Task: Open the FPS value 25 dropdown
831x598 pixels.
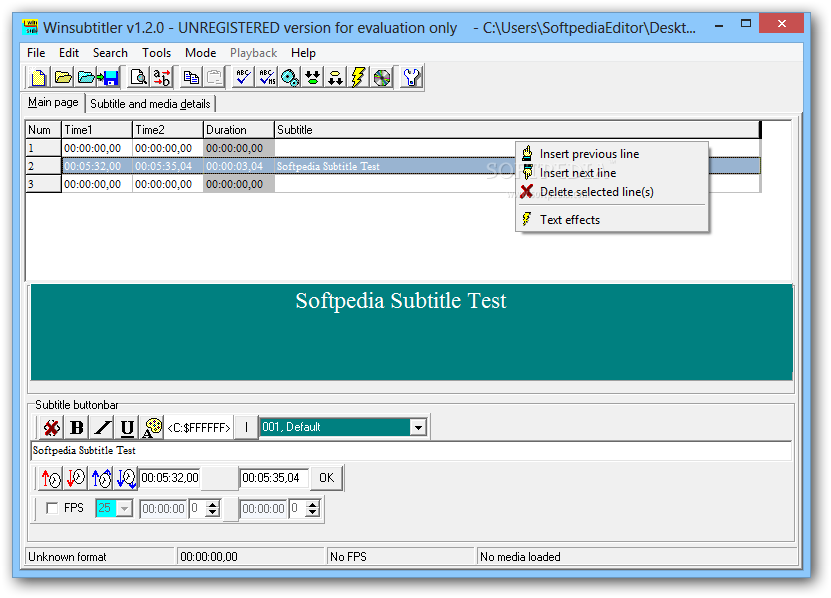Action: pos(124,508)
